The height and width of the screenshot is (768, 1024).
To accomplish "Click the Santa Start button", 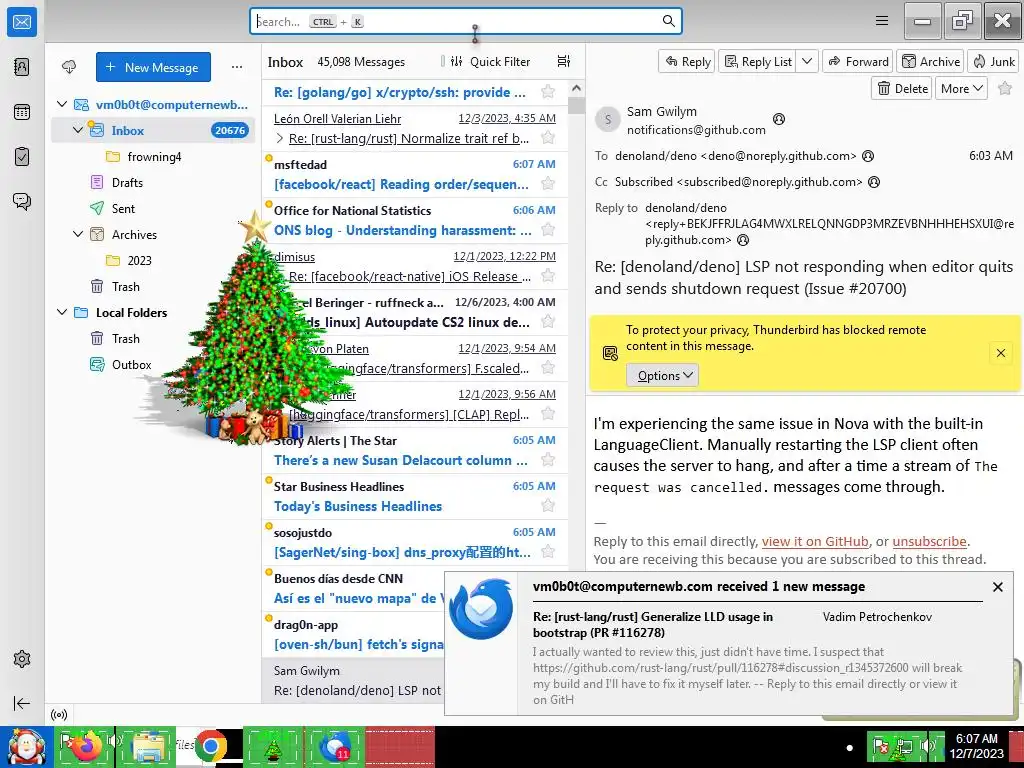I will [25, 746].
